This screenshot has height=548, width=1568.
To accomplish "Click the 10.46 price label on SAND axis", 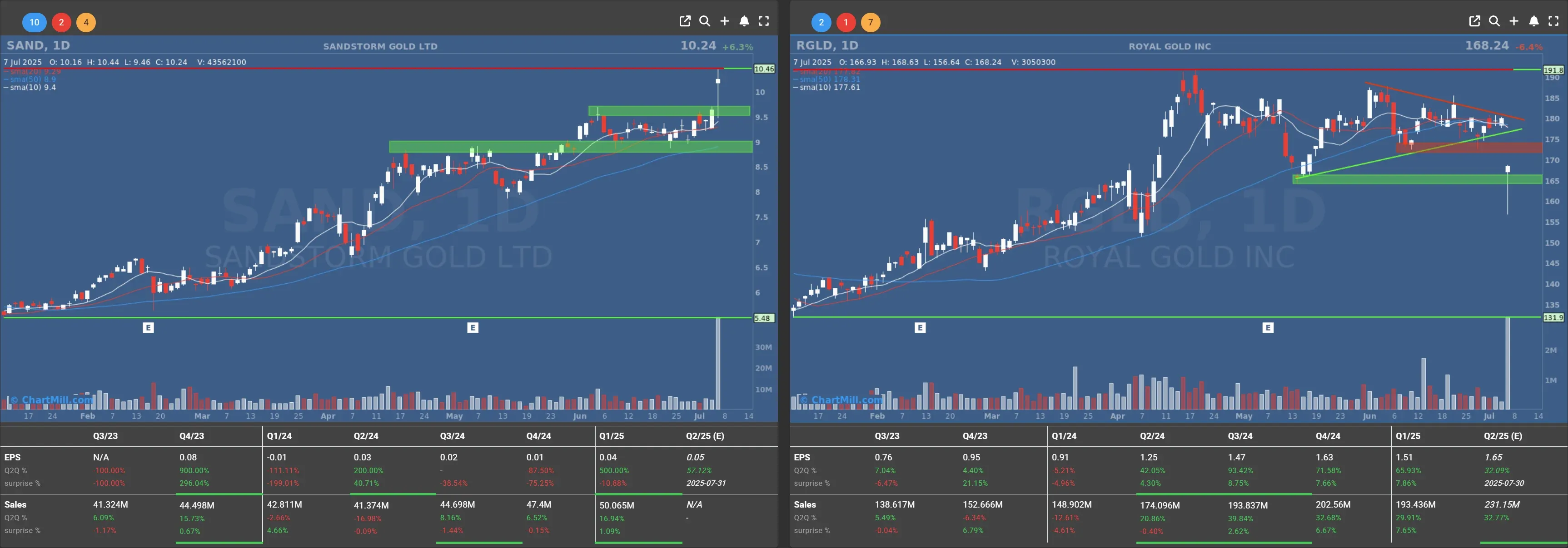I will 764,69.
